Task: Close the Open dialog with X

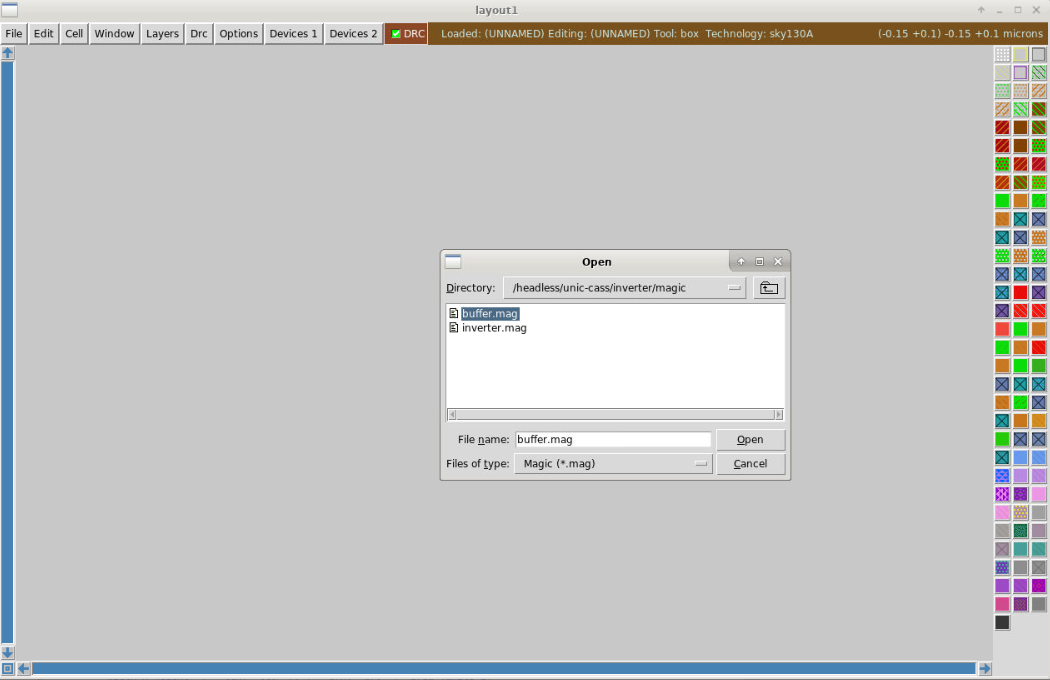Action: tap(777, 261)
